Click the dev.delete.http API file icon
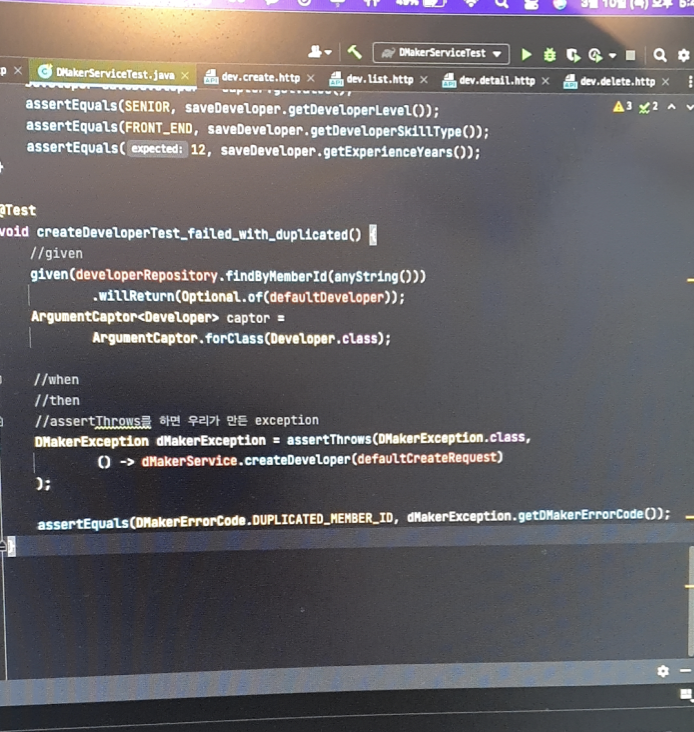Viewport: 694px width, 732px height. 570,82
